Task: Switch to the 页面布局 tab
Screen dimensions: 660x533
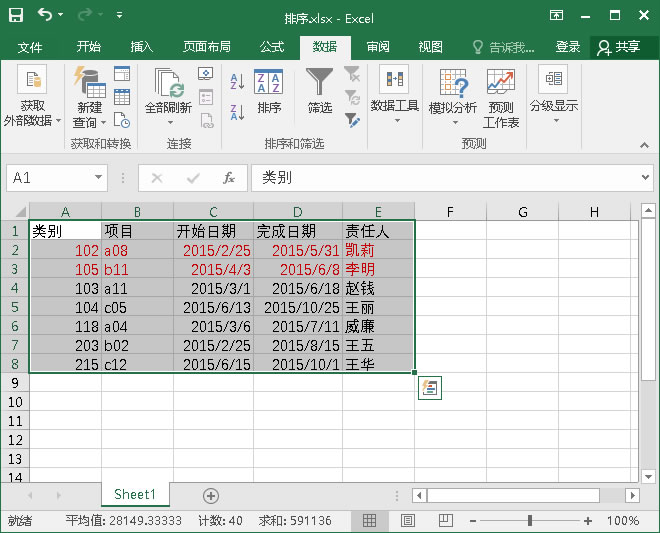Action: coord(207,47)
